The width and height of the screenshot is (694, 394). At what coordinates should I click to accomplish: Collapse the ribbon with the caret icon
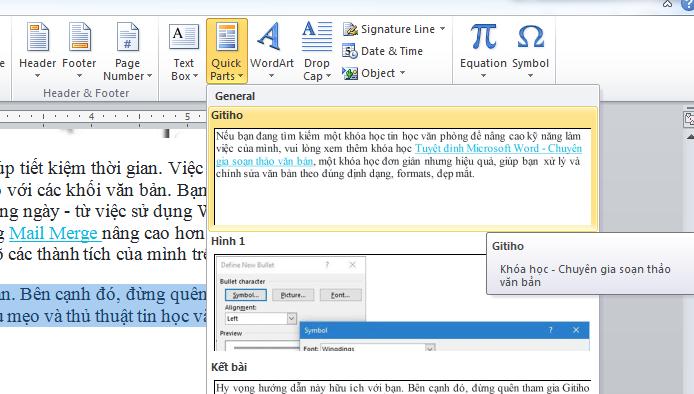click(667, 4)
